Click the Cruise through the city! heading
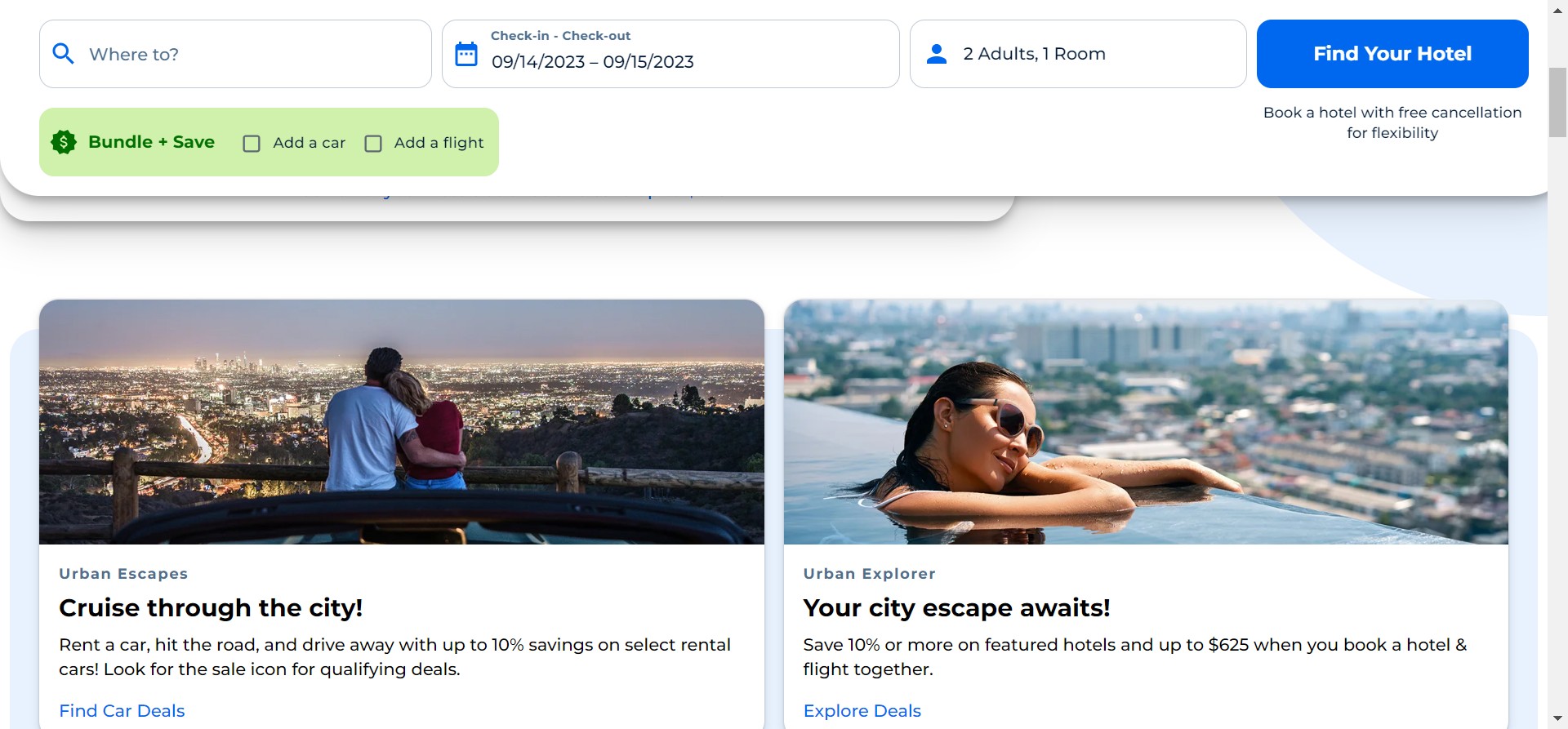 pos(211,608)
